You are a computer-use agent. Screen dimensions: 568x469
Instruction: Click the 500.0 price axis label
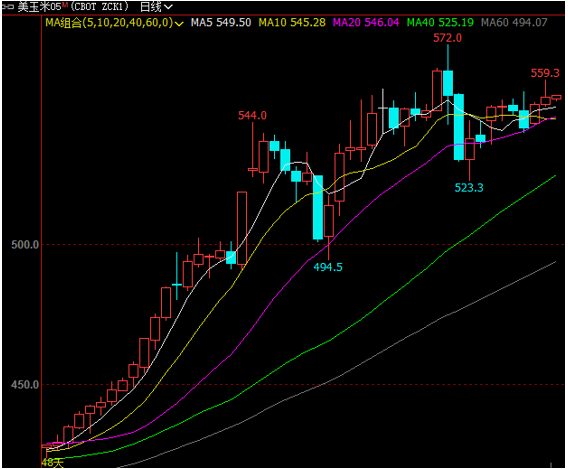click(x=25, y=245)
